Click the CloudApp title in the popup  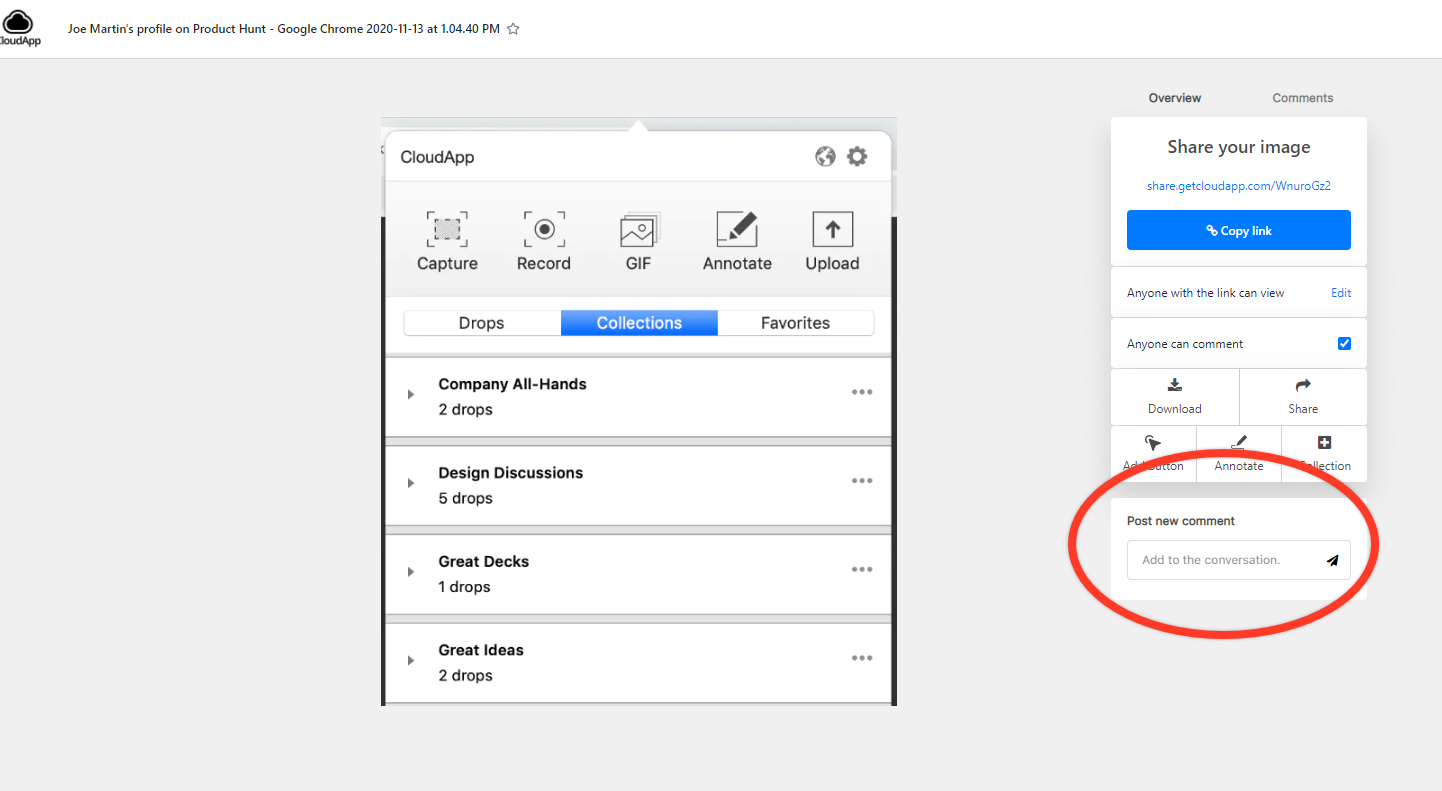click(x=437, y=157)
